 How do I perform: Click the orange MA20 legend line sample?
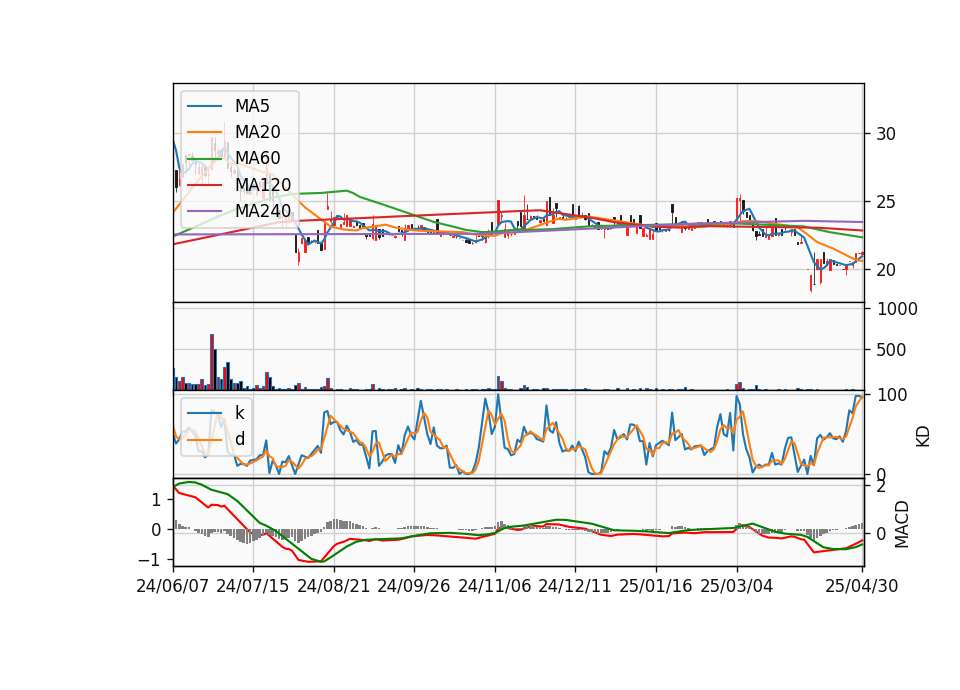[x=204, y=132]
